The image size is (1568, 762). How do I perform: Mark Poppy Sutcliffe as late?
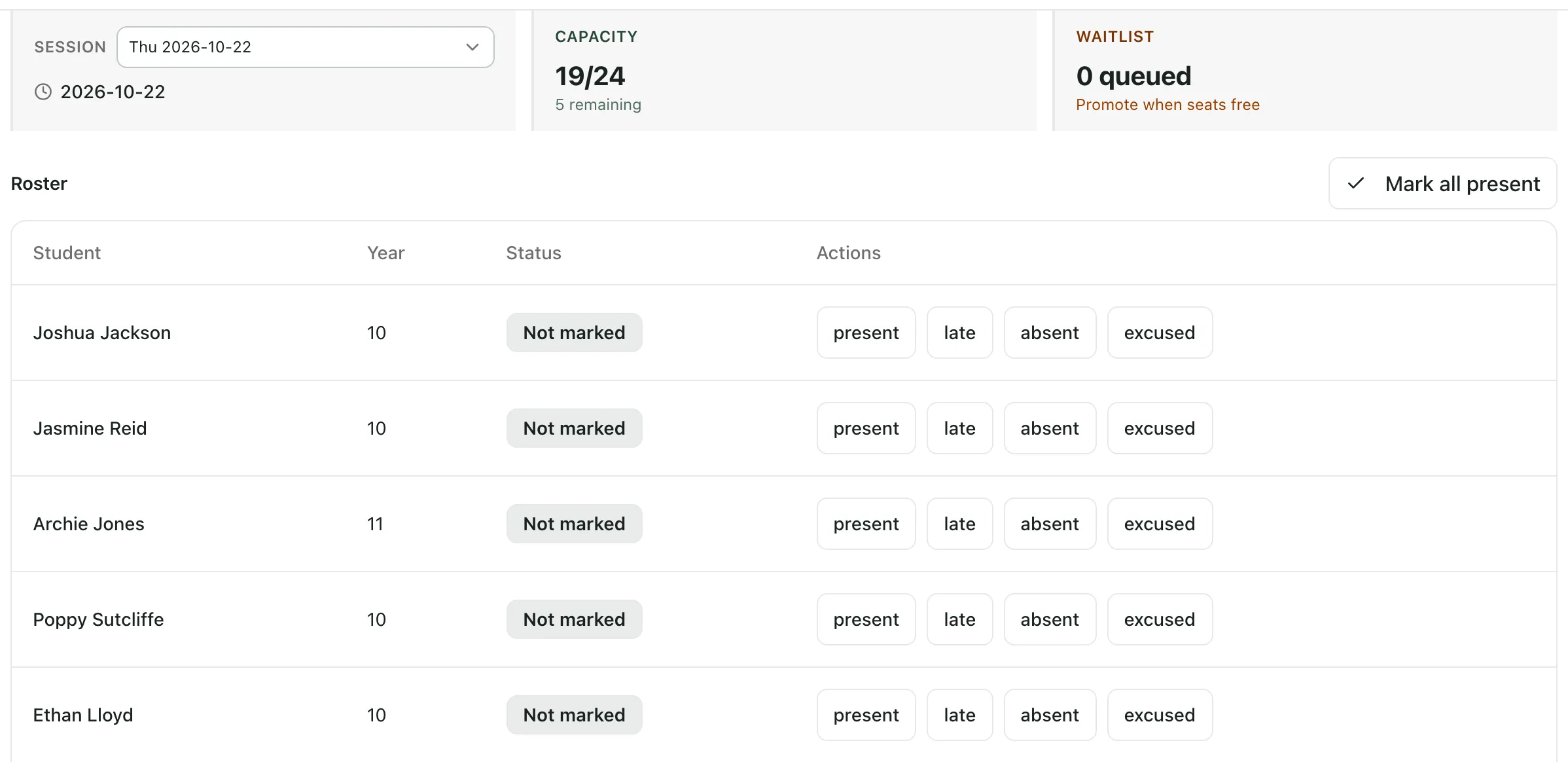click(x=959, y=619)
